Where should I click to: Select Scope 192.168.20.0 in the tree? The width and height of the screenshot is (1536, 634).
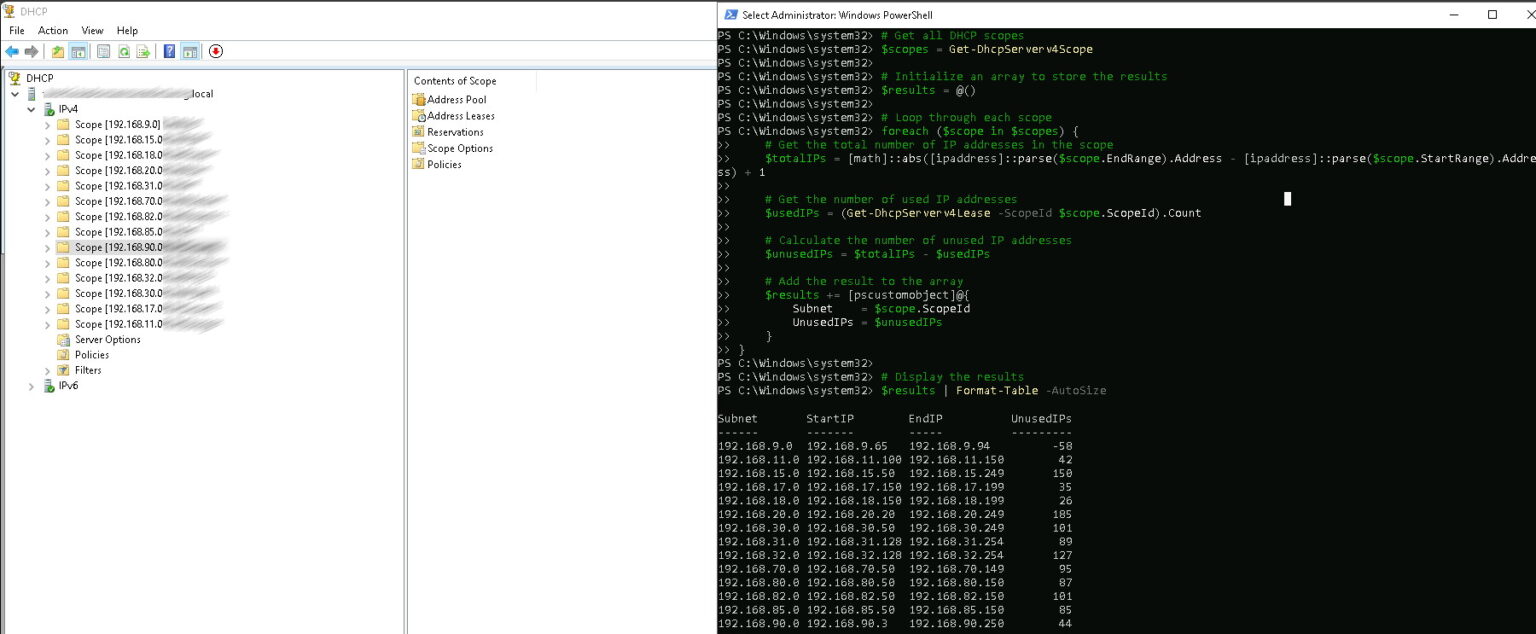pos(117,171)
